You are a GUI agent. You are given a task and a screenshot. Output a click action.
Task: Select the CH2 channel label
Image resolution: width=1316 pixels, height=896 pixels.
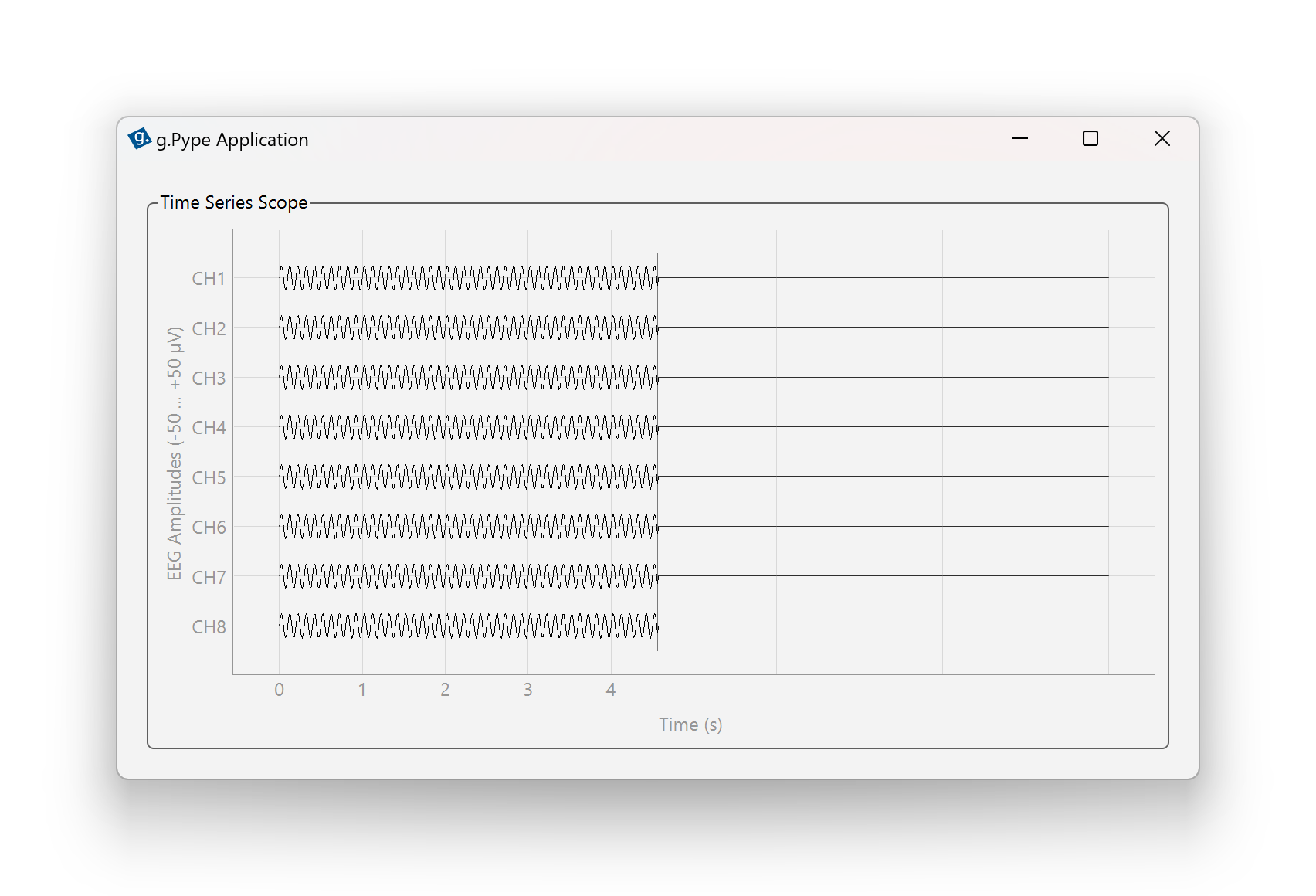[x=209, y=329]
